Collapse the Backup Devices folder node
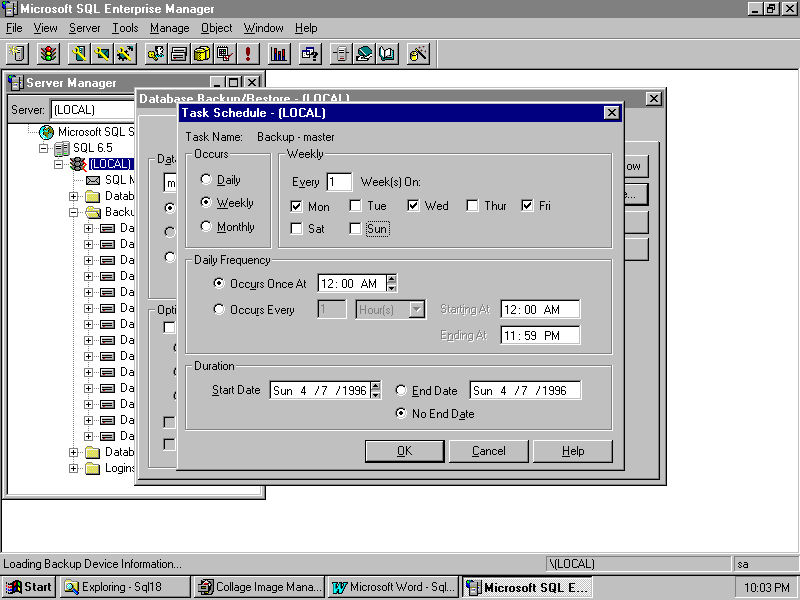The image size is (800, 600). coord(74,212)
